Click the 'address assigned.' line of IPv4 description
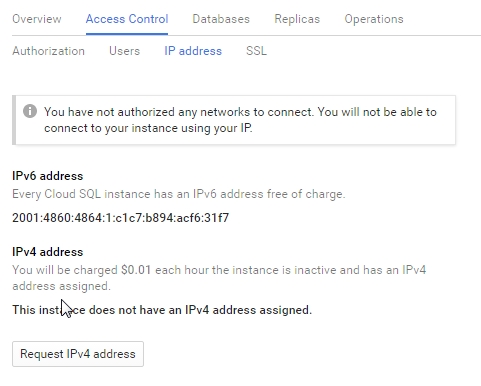This screenshot has width=481, height=386. 61,286
